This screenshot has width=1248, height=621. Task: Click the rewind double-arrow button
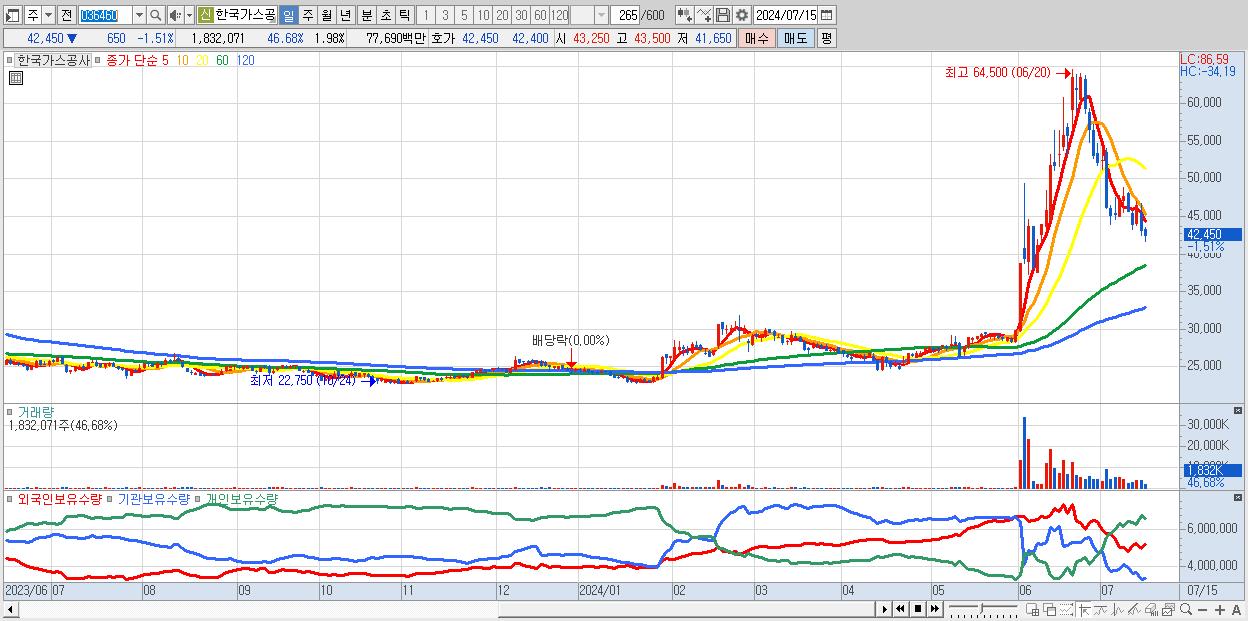(900, 608)
